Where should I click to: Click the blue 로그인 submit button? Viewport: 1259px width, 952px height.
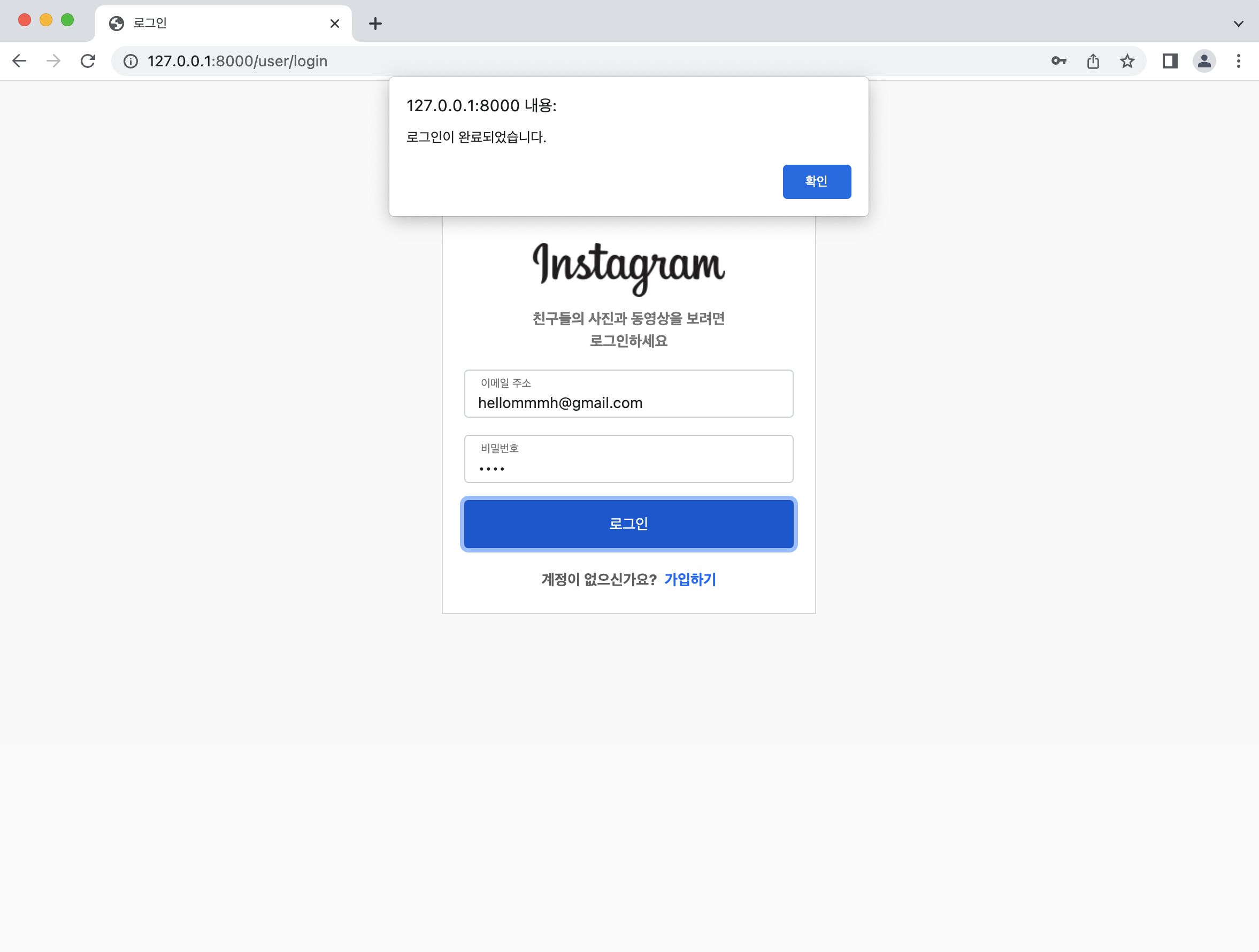pyautogui.click(x=628, y=524)
